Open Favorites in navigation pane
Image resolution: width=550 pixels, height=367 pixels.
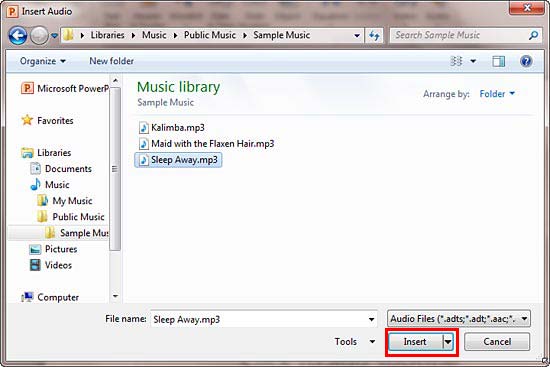tap(47, 121)
